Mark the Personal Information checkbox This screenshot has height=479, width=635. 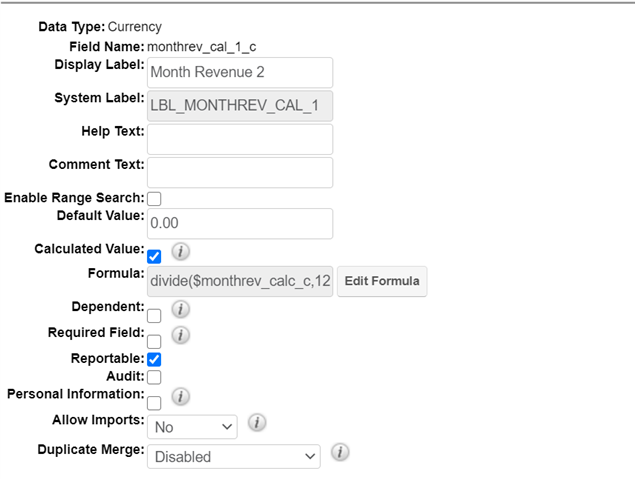coord(154,402)
